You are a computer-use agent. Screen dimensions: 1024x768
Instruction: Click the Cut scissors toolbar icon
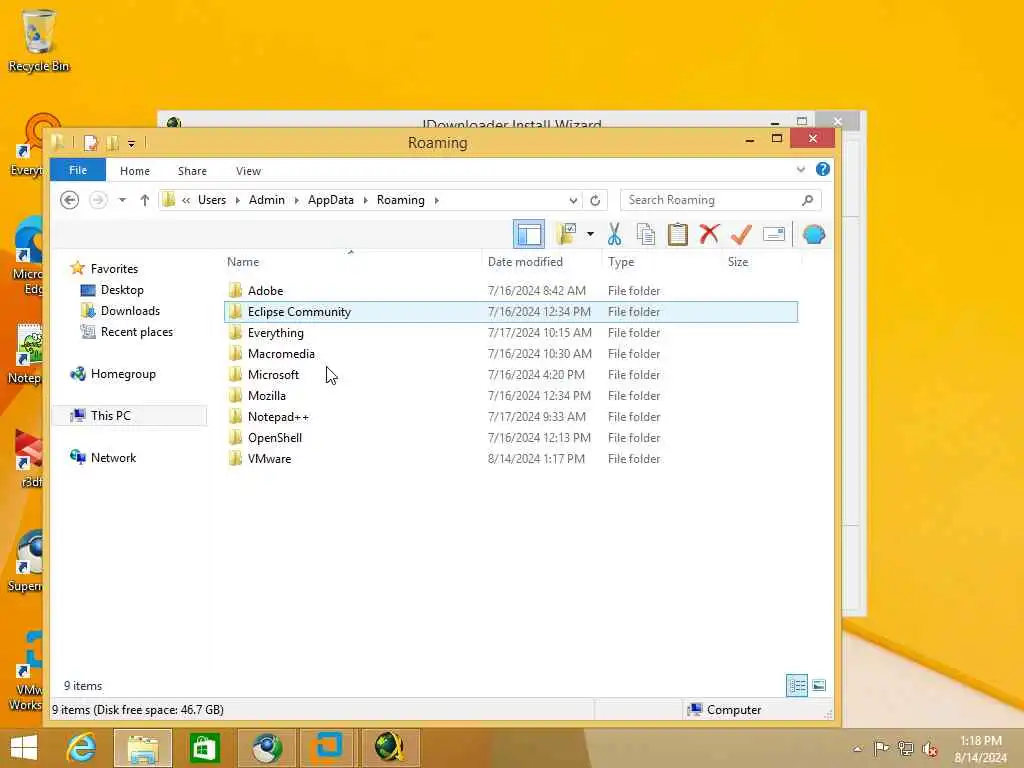click(614, 234)
